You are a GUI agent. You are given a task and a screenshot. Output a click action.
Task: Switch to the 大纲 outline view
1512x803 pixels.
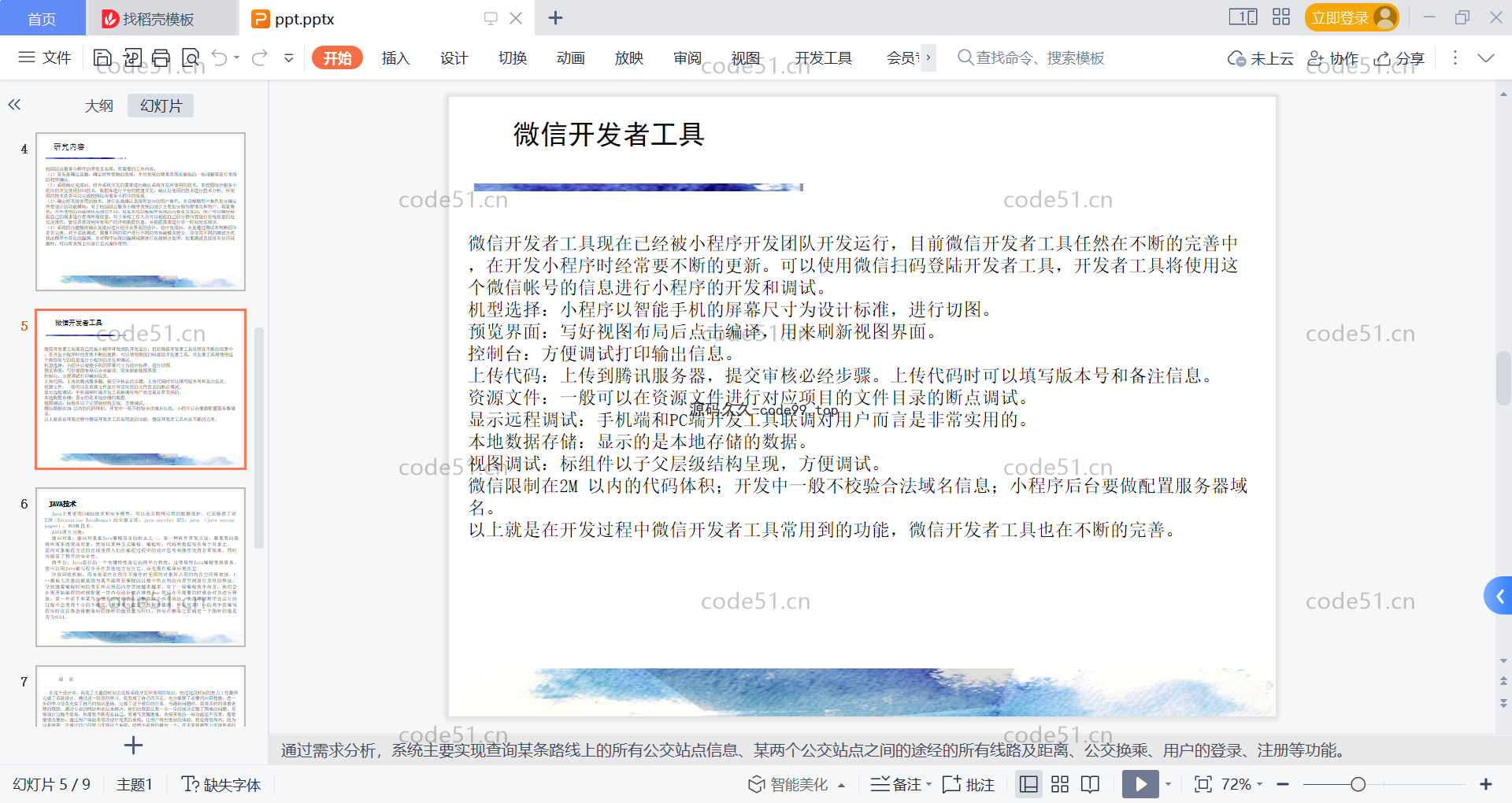[98, 105]
